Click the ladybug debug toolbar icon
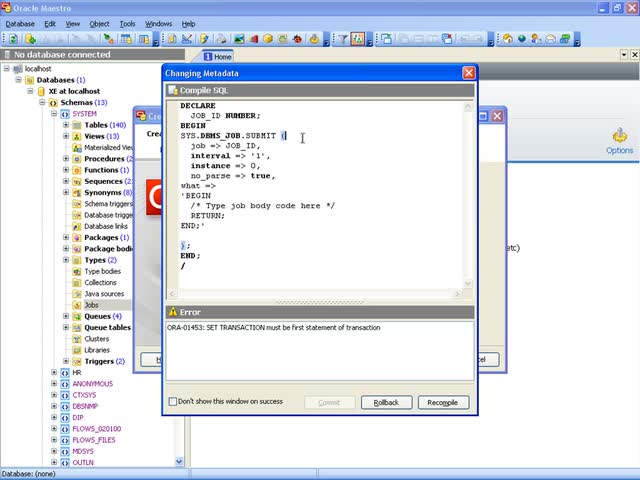Screen dimensions: 640x480 click(x=298, y=39)
